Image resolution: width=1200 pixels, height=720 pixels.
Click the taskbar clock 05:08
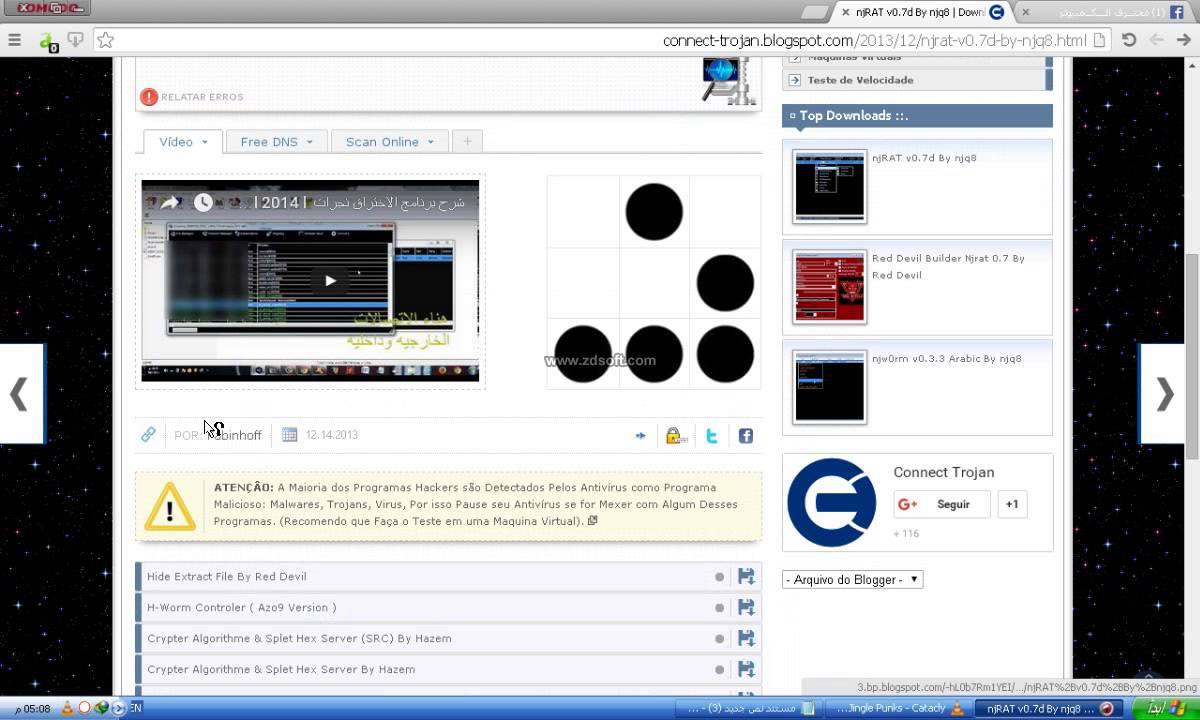click(33, 709)
